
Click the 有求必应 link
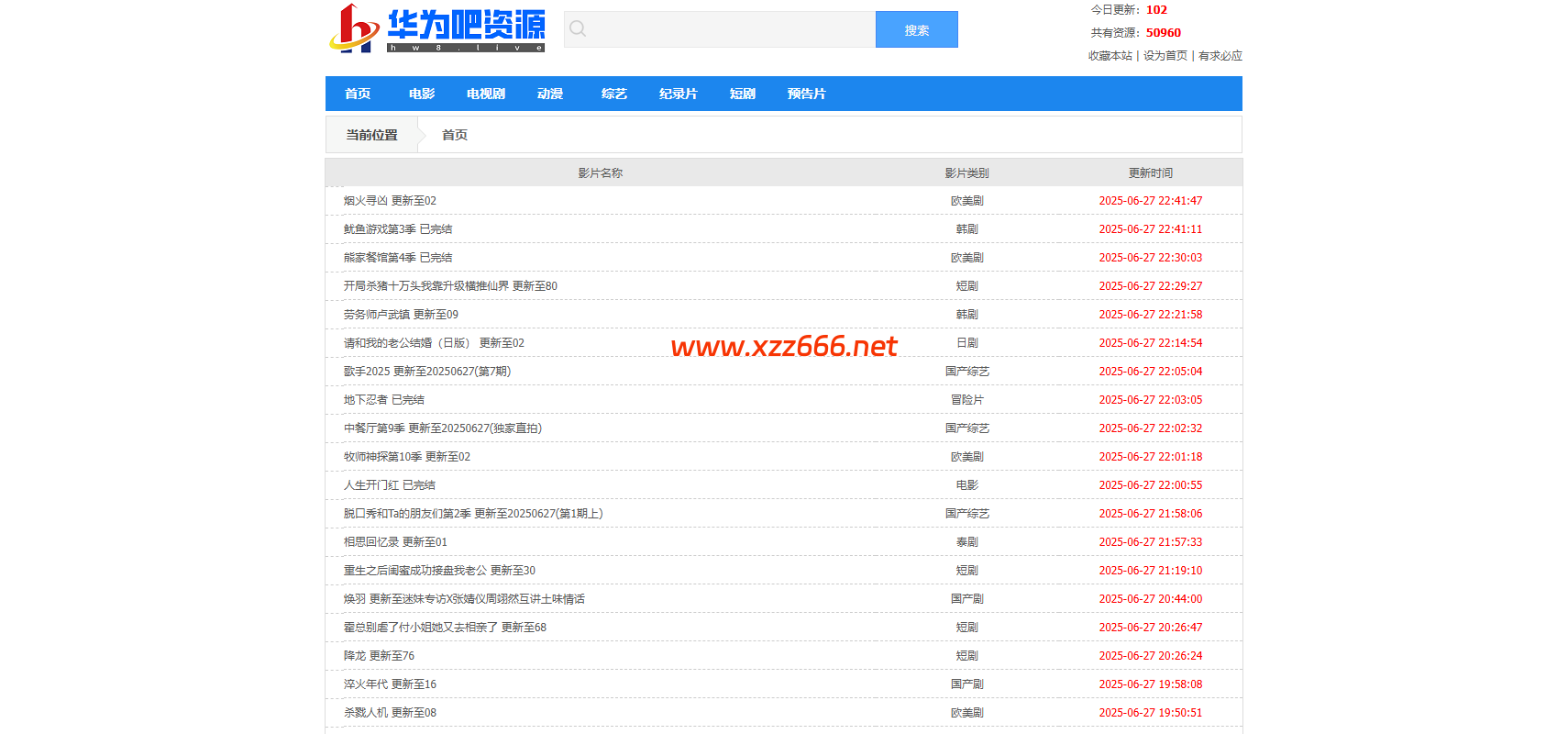click(x=1220, y=56)
